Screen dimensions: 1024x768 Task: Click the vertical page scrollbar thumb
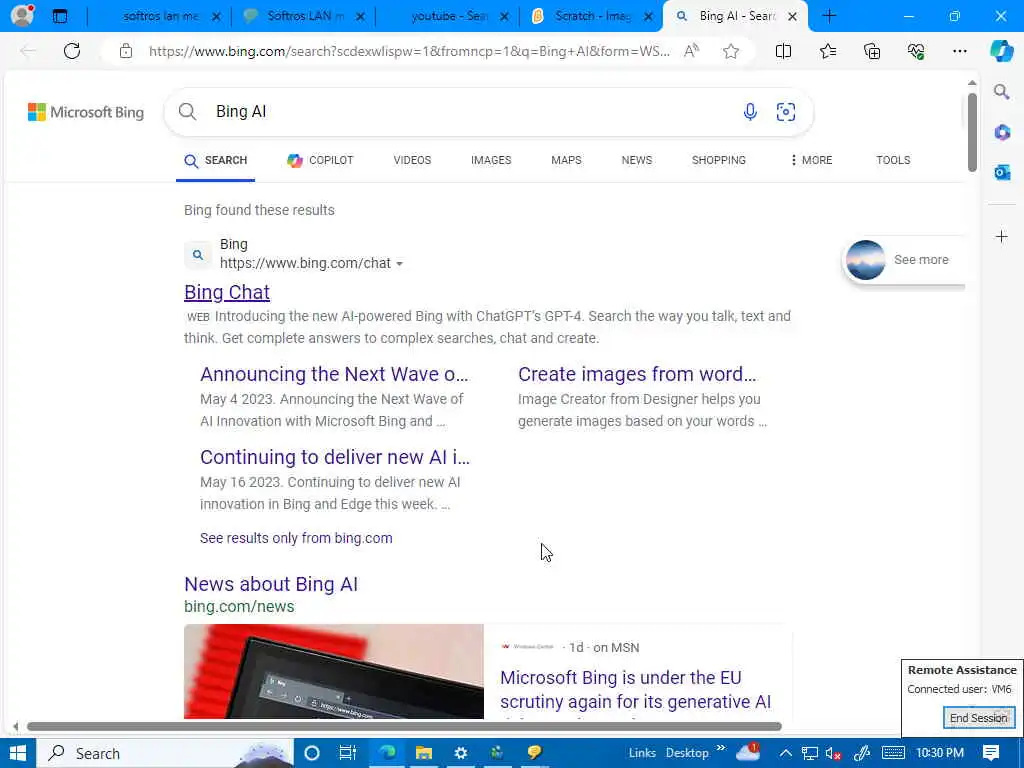point(972,133)
